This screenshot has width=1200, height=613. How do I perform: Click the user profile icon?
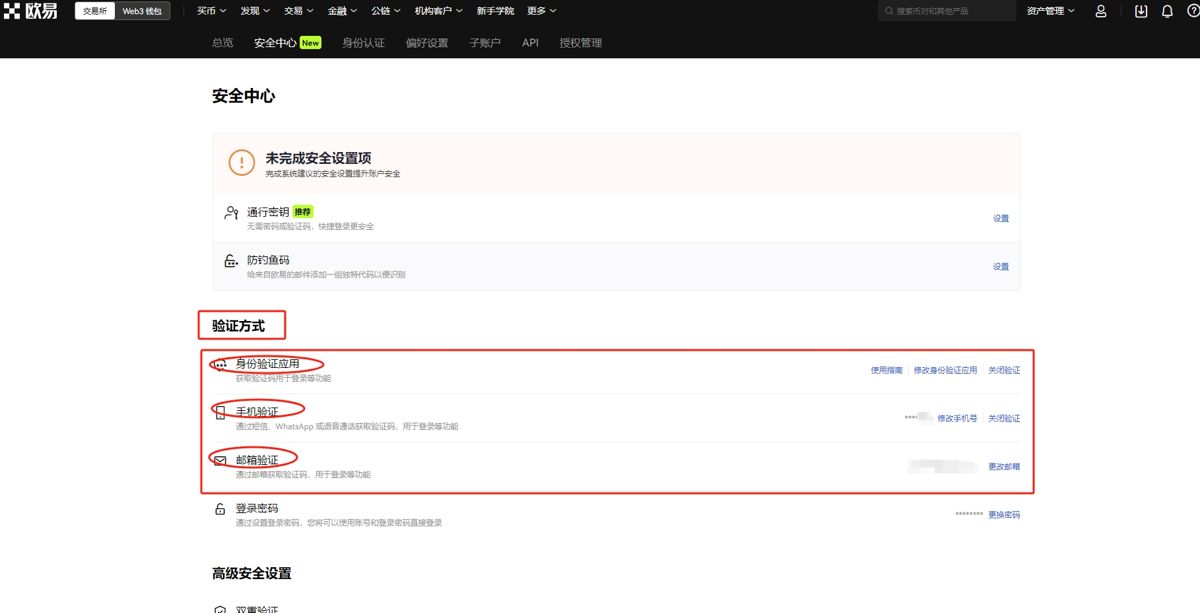point(1100,11)
